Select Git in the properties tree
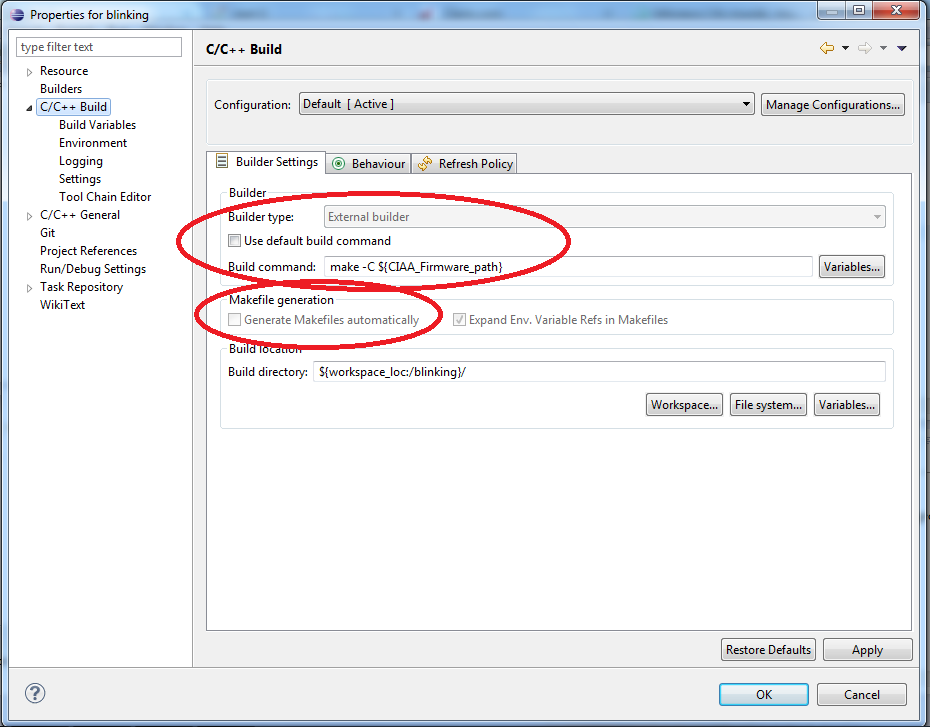The height and width of the screenshot is (727, 930). coord(47,233)
